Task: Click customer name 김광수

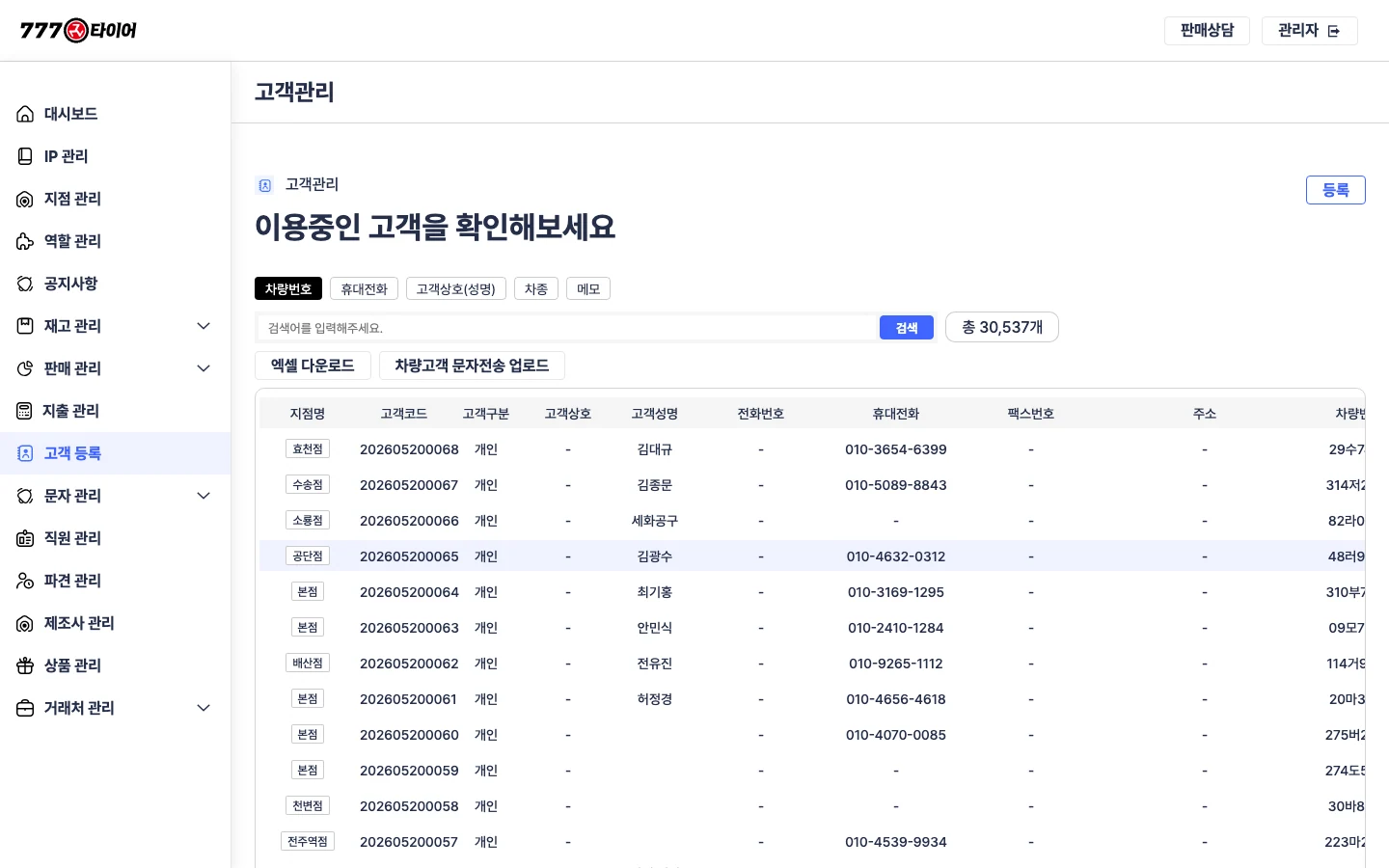Action: click(x=655, y=556)
